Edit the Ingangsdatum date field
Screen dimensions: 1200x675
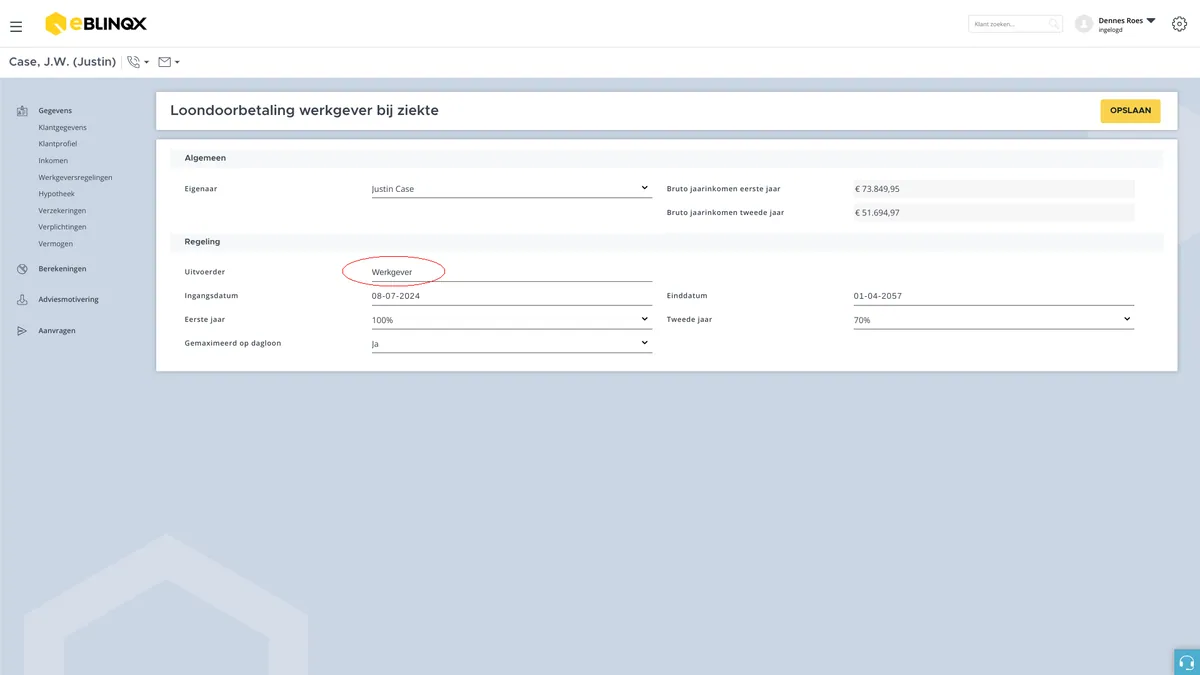click(x=511, y=296)
